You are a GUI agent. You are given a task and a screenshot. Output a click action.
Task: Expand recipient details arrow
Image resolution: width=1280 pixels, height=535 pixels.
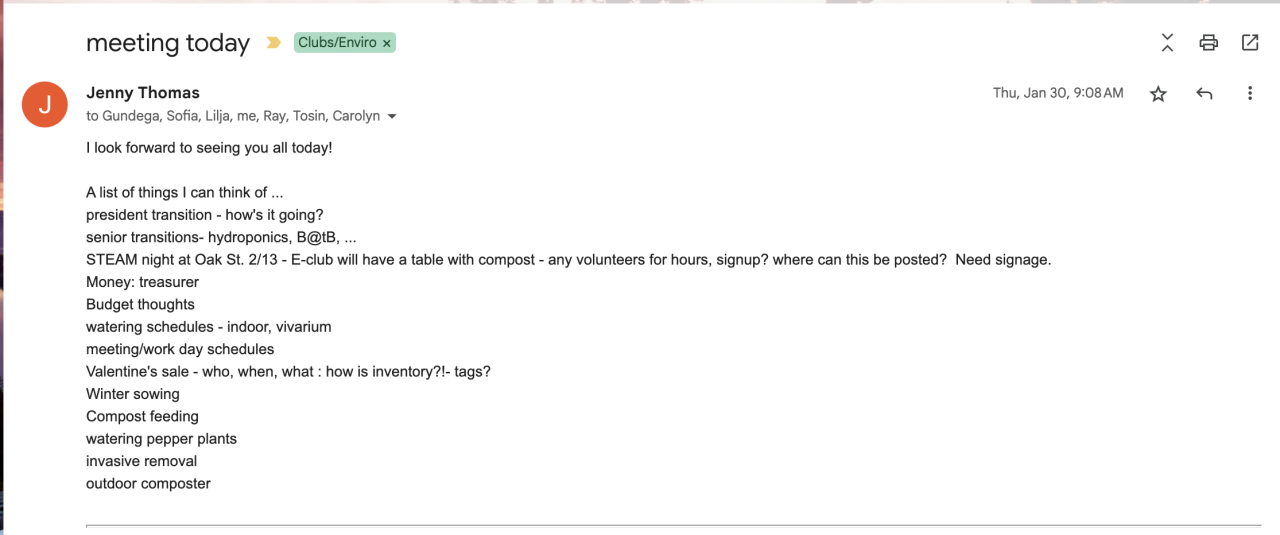click(392, 116)
